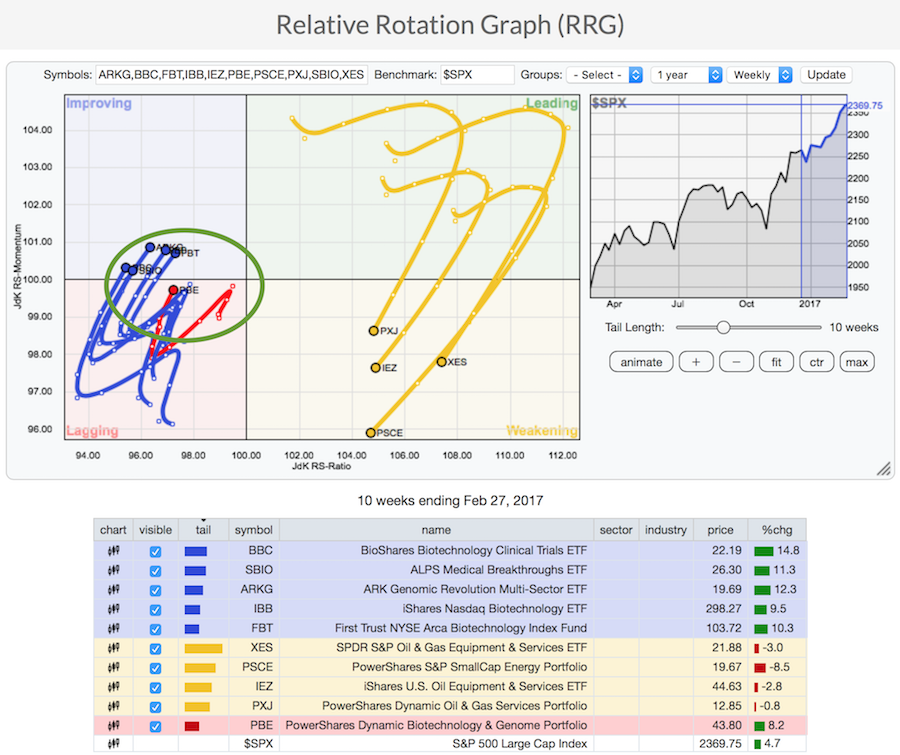
Task: Expand the 1 year period dropdown
Action: pos(686,75)
